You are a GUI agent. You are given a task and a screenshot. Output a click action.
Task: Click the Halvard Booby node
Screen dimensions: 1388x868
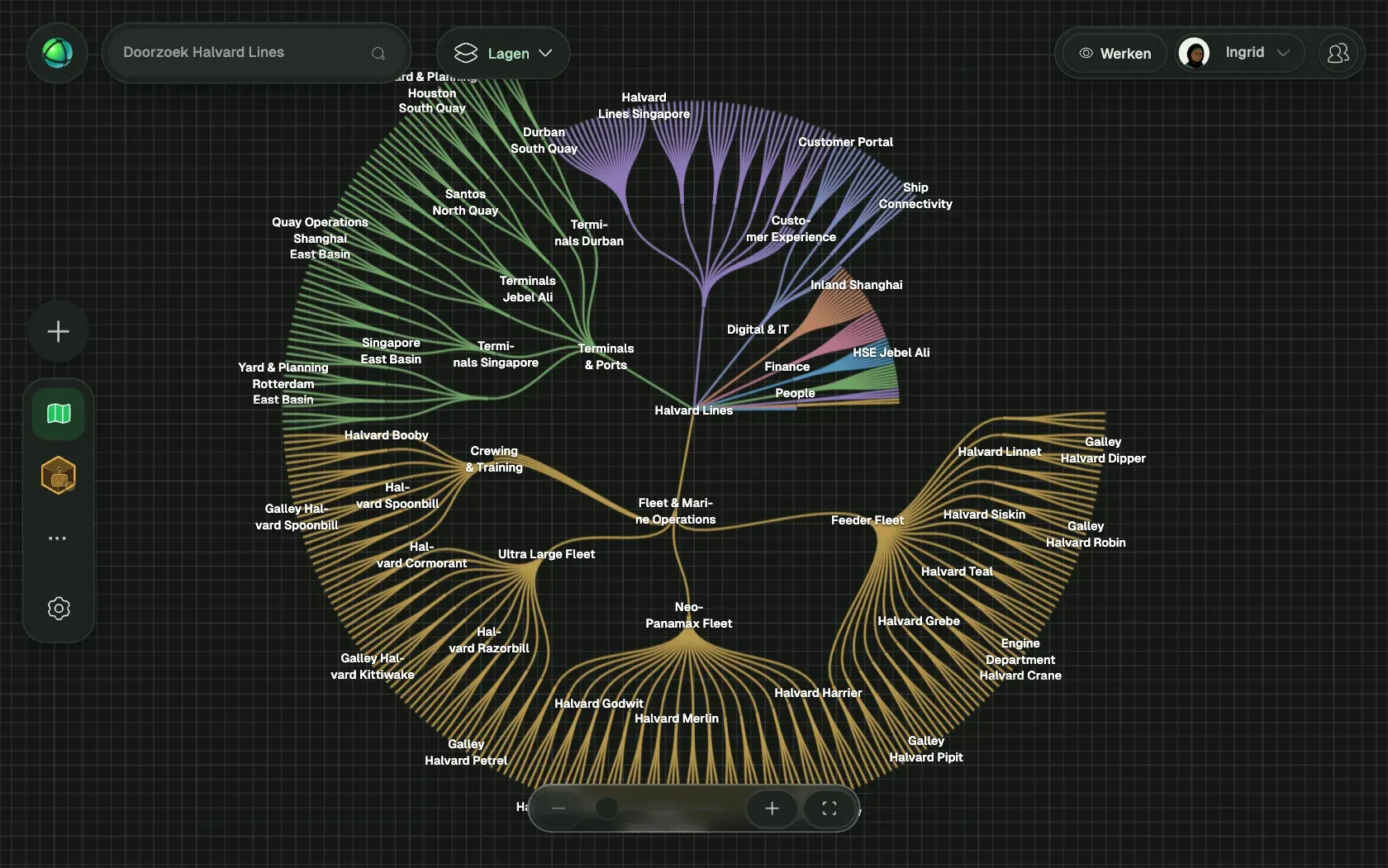(x=386, y=435)
